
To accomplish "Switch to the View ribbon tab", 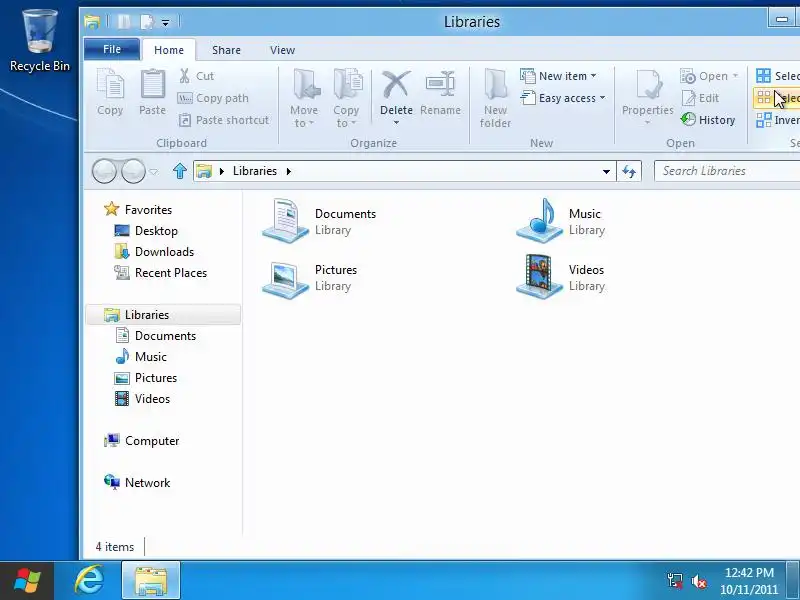I will click(x=282, y=50).
